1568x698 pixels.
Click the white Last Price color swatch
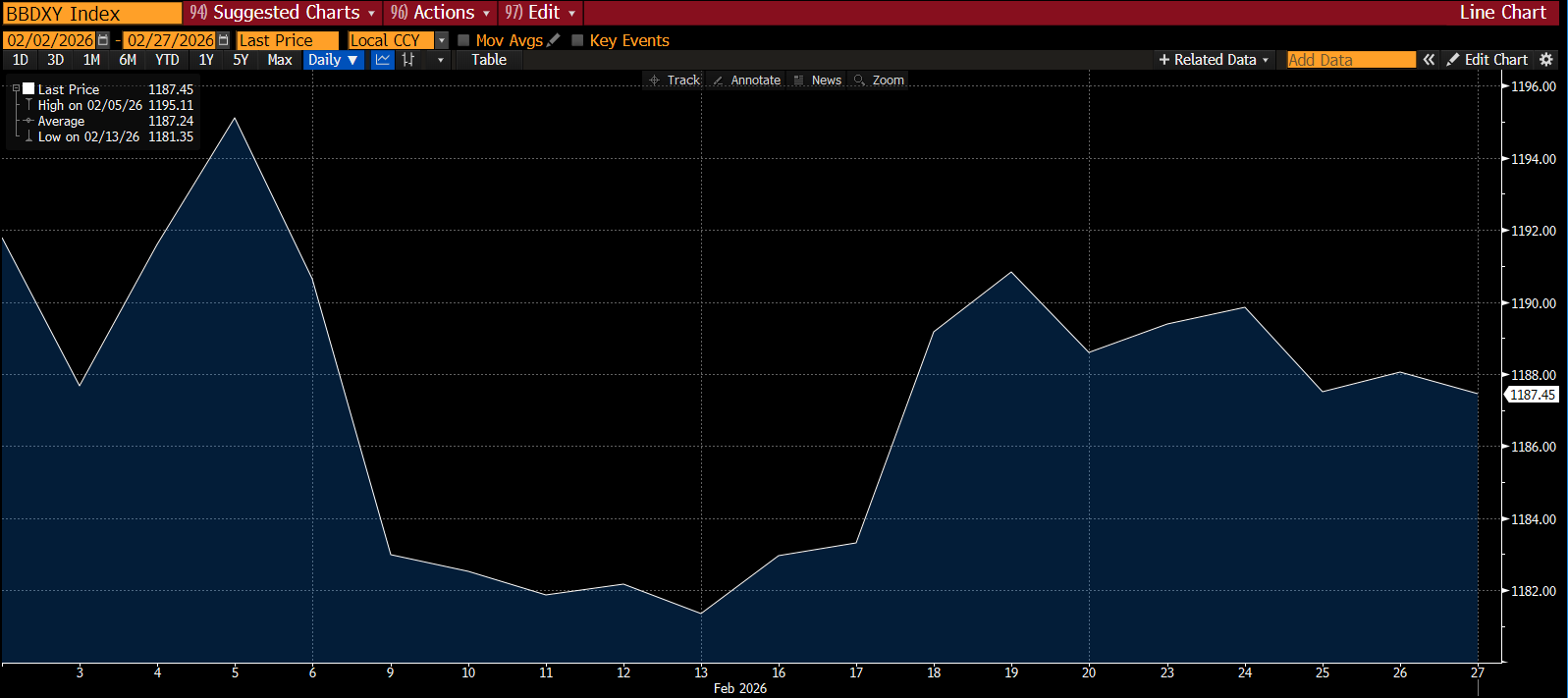pyautogui.click(x=28, y=88)
